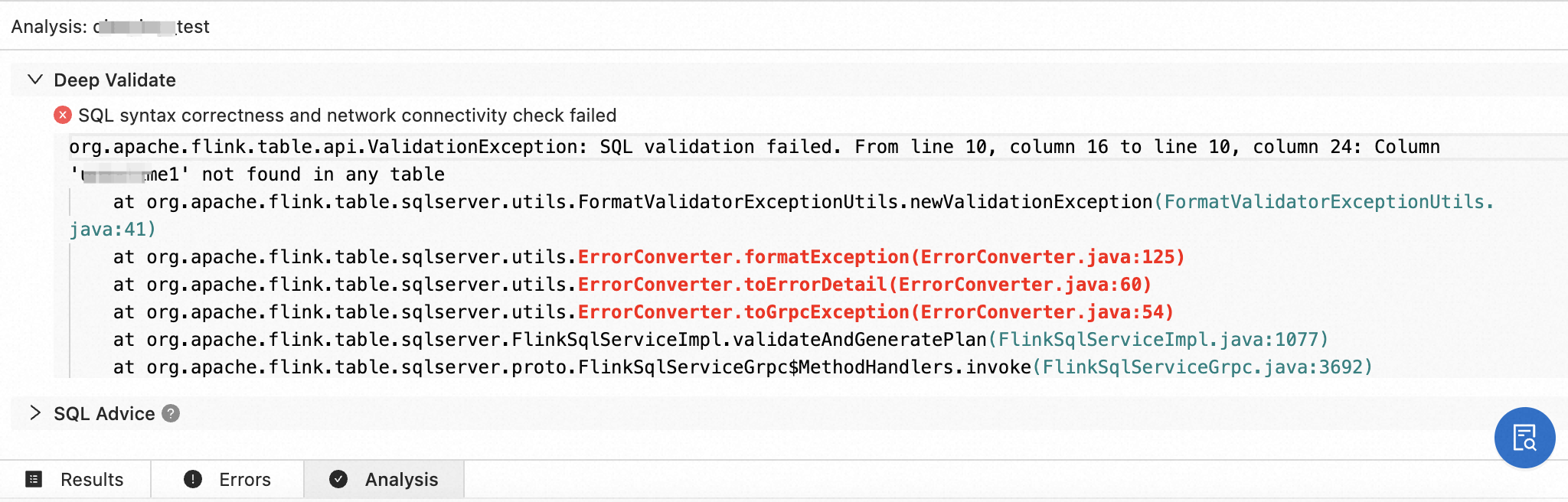Open the FormatValidatorExceptionUtils.java:41 stack trace link
Image resolution: width=1568 pixels, height=502 pixels.
coord(1325,202)
